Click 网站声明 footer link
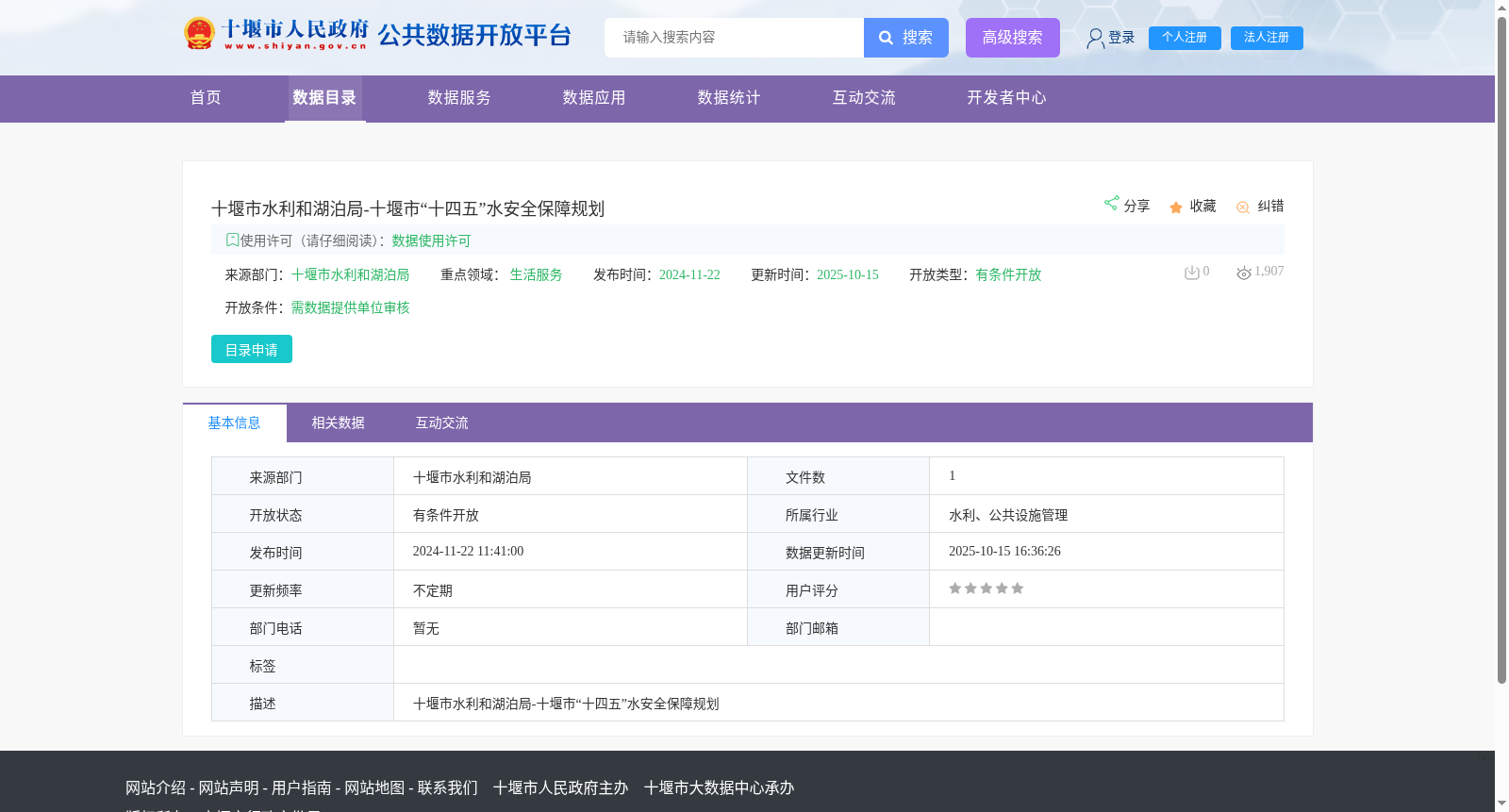Image resolution: width=1509 pixels, height=812 pixels. [x=228, y=788]
